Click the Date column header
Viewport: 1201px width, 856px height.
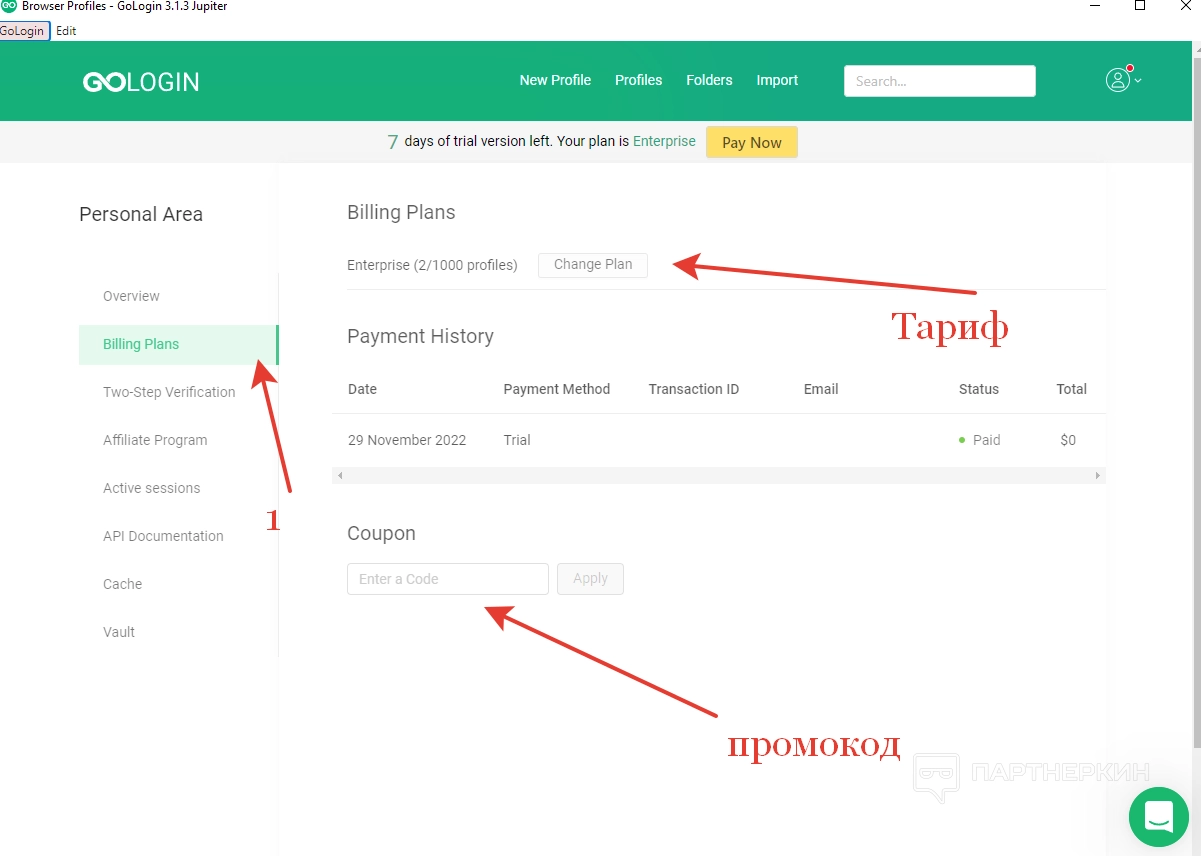(362, 389)
